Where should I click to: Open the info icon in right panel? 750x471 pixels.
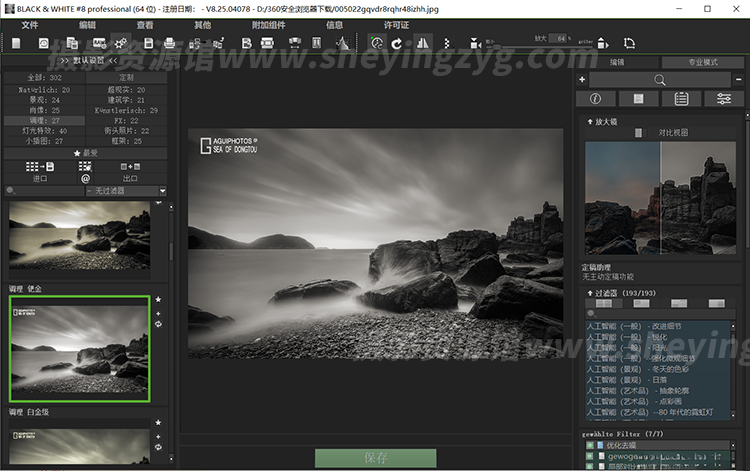[x=596, y=98]
